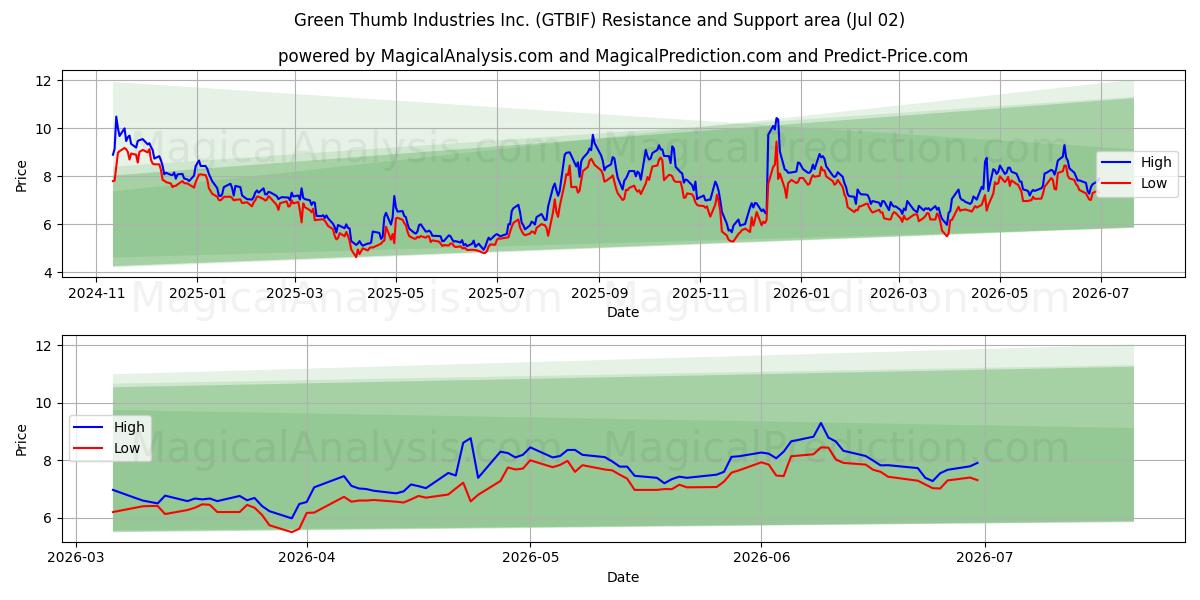The width and height of the screenshot is (1200, 600).
Task: Click the '2026-04' x-axis label in bottom chart
Action: point(306,559)
